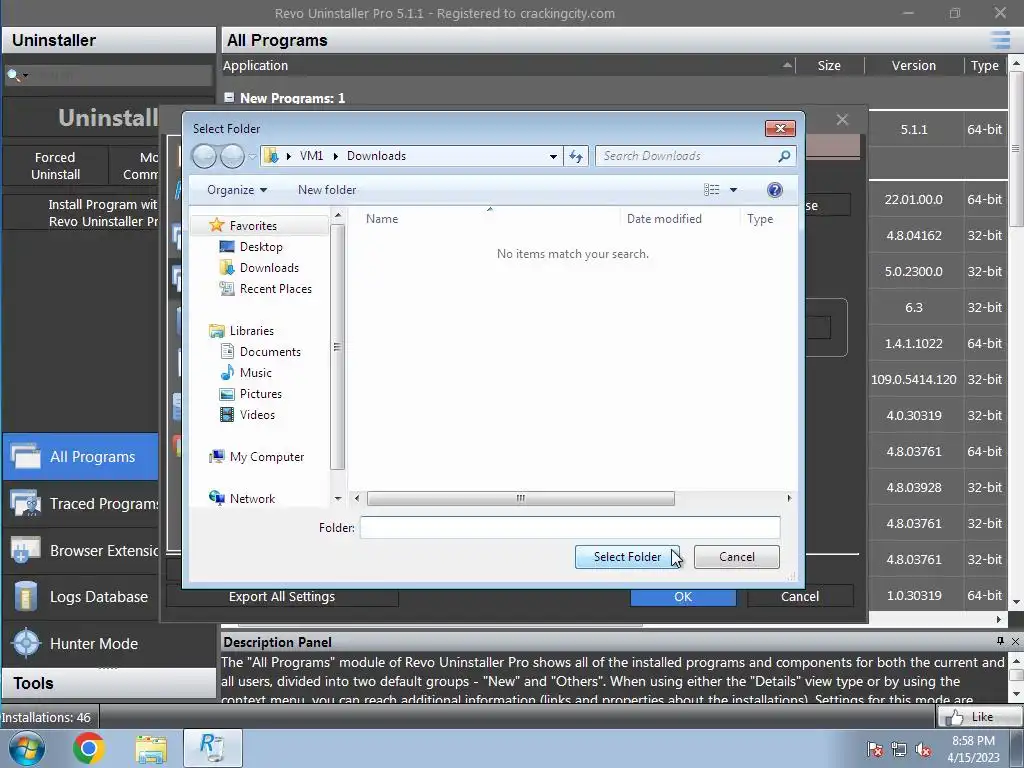Image resolution: width=1024 pixels, height=768 pixels.
Task: Click the Forced Uninstall button
Action: click(55, 166)
